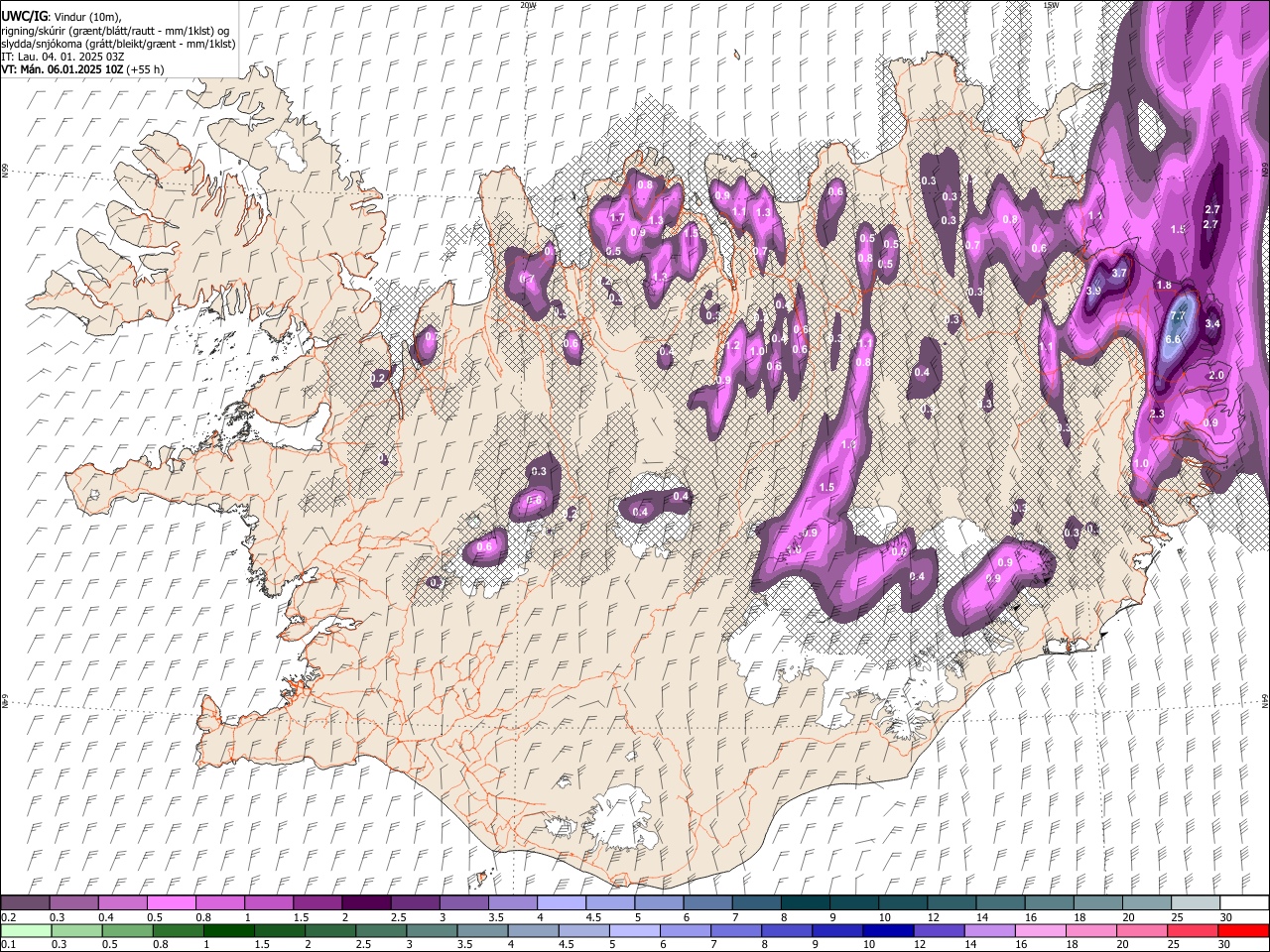Select the 2.3 precipitation value label
This screenshot has height=952, width=1270.
1157,414
